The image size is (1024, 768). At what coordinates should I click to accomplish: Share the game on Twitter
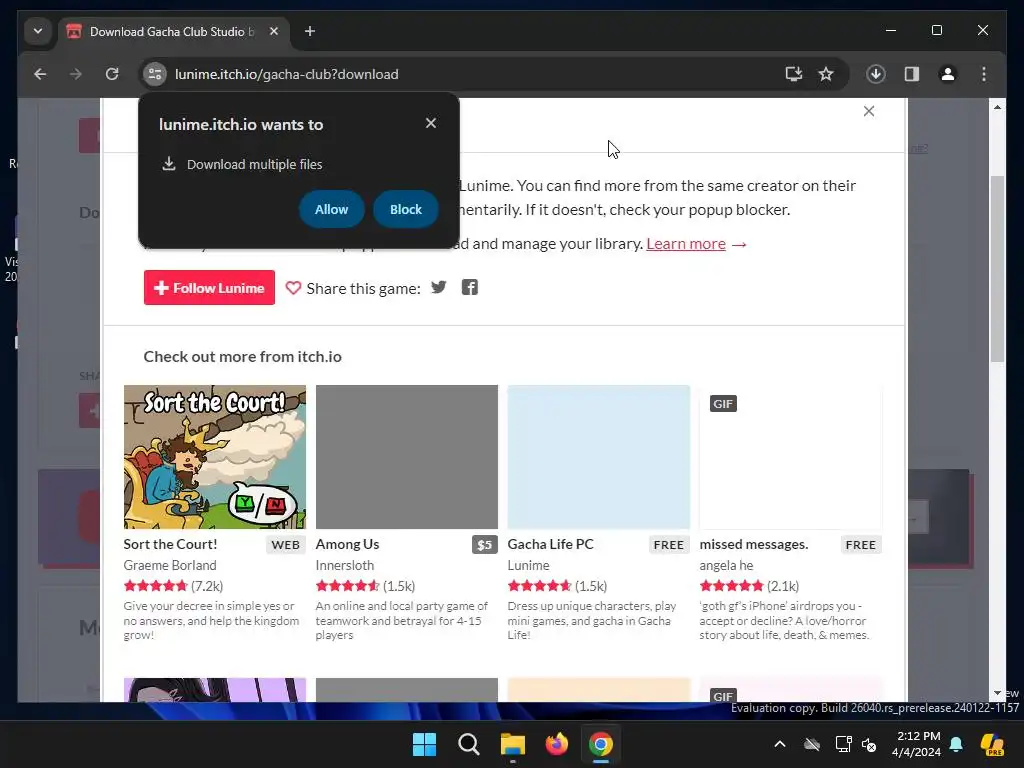439,287
